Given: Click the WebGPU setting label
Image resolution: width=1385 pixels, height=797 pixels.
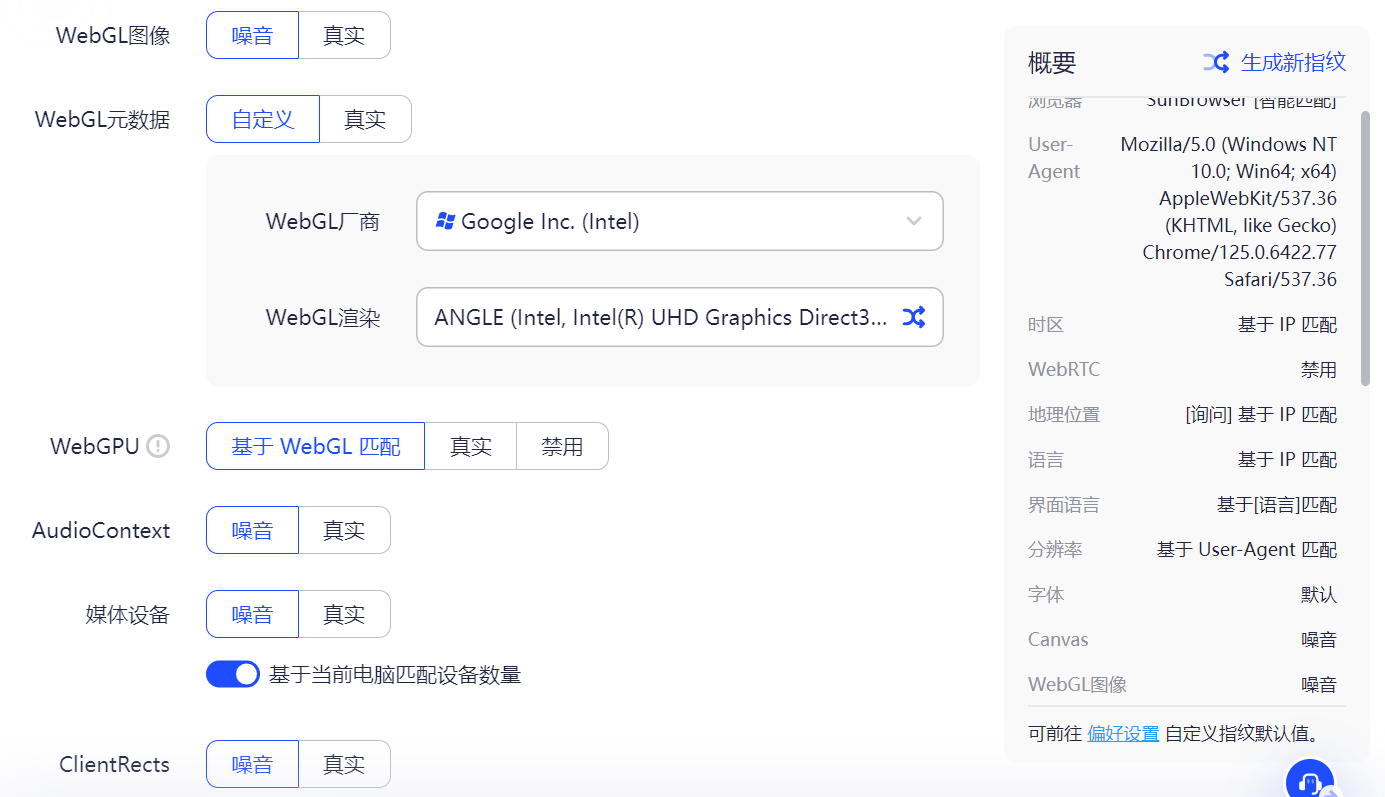Looking at the screenshot, I should pyautogui.click(x=95, y=446).
